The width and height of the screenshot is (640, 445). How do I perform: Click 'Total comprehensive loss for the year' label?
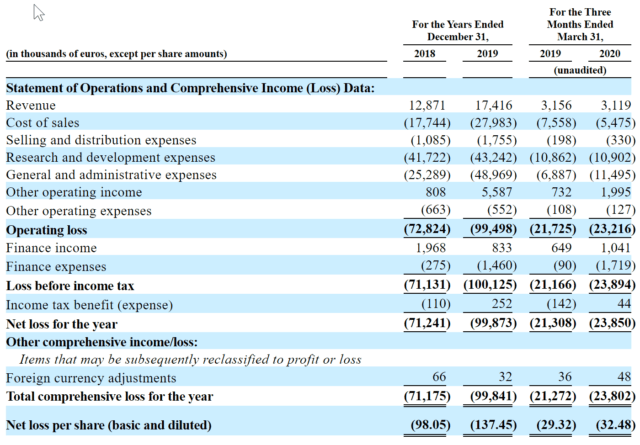click(x=109, y=396)
